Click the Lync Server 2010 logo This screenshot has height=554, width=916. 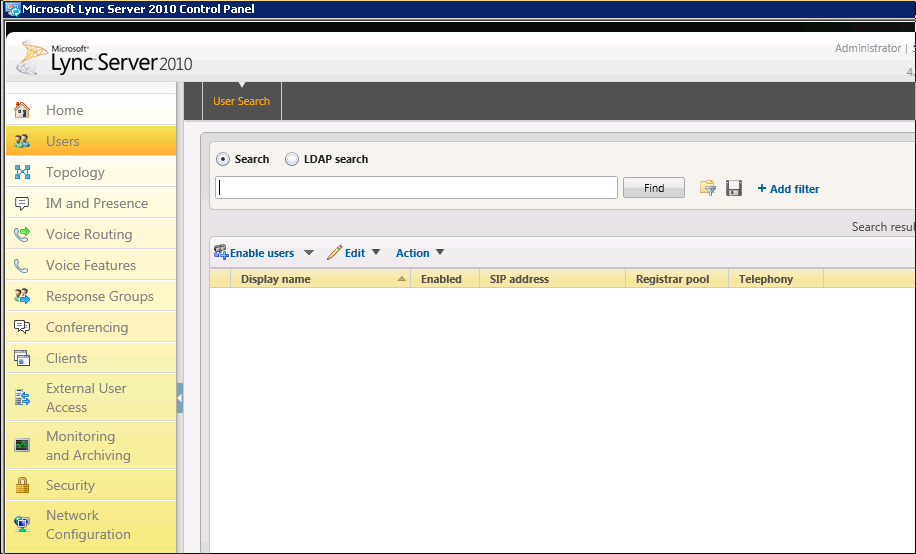[x=105, y=58]
